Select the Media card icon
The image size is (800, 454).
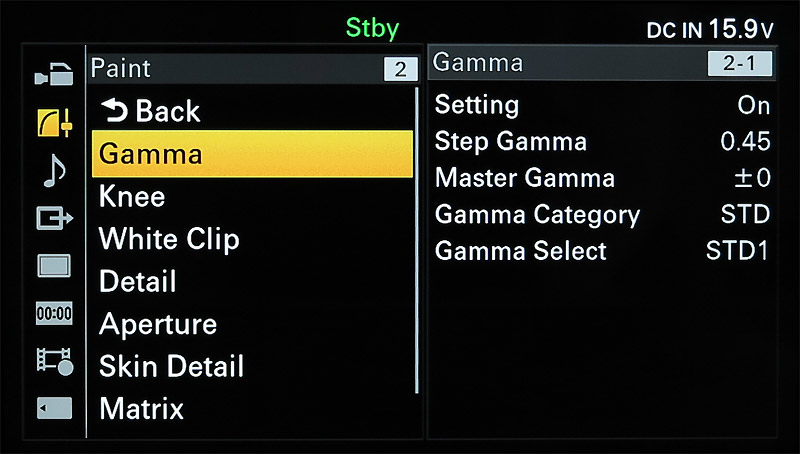pyautogui.click(x=53, y=408)
